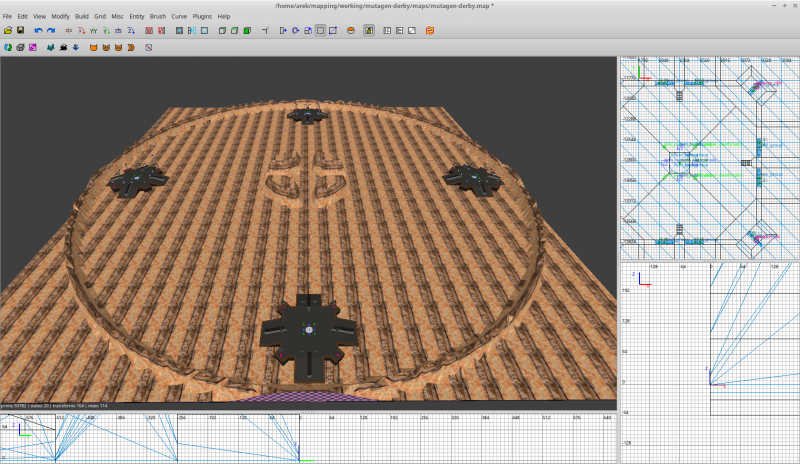Image resolution: width=800 pixels, height=464 pixels.
Task: Expand the Entity menu
Action: click(136, 17)
